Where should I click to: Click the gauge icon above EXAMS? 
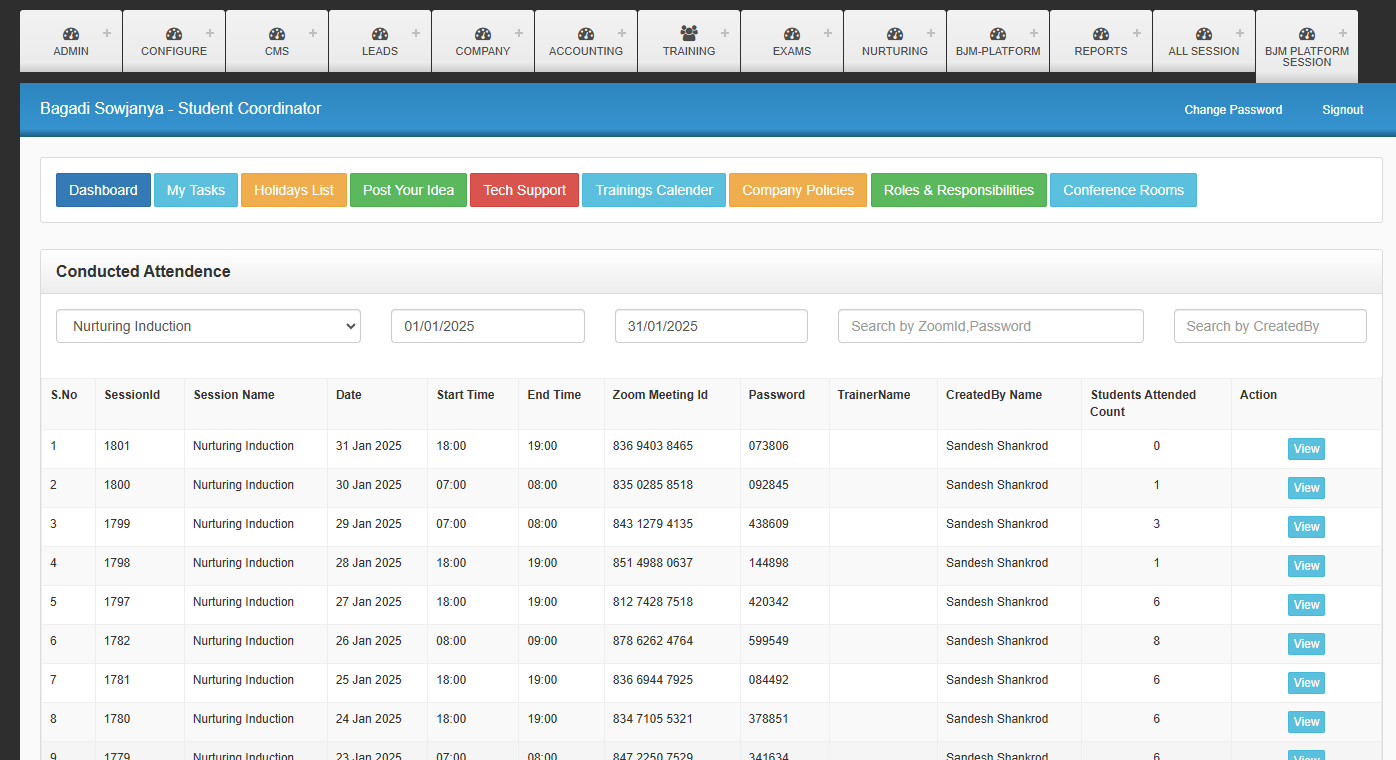pyautogui.click(x=792, y=34)
